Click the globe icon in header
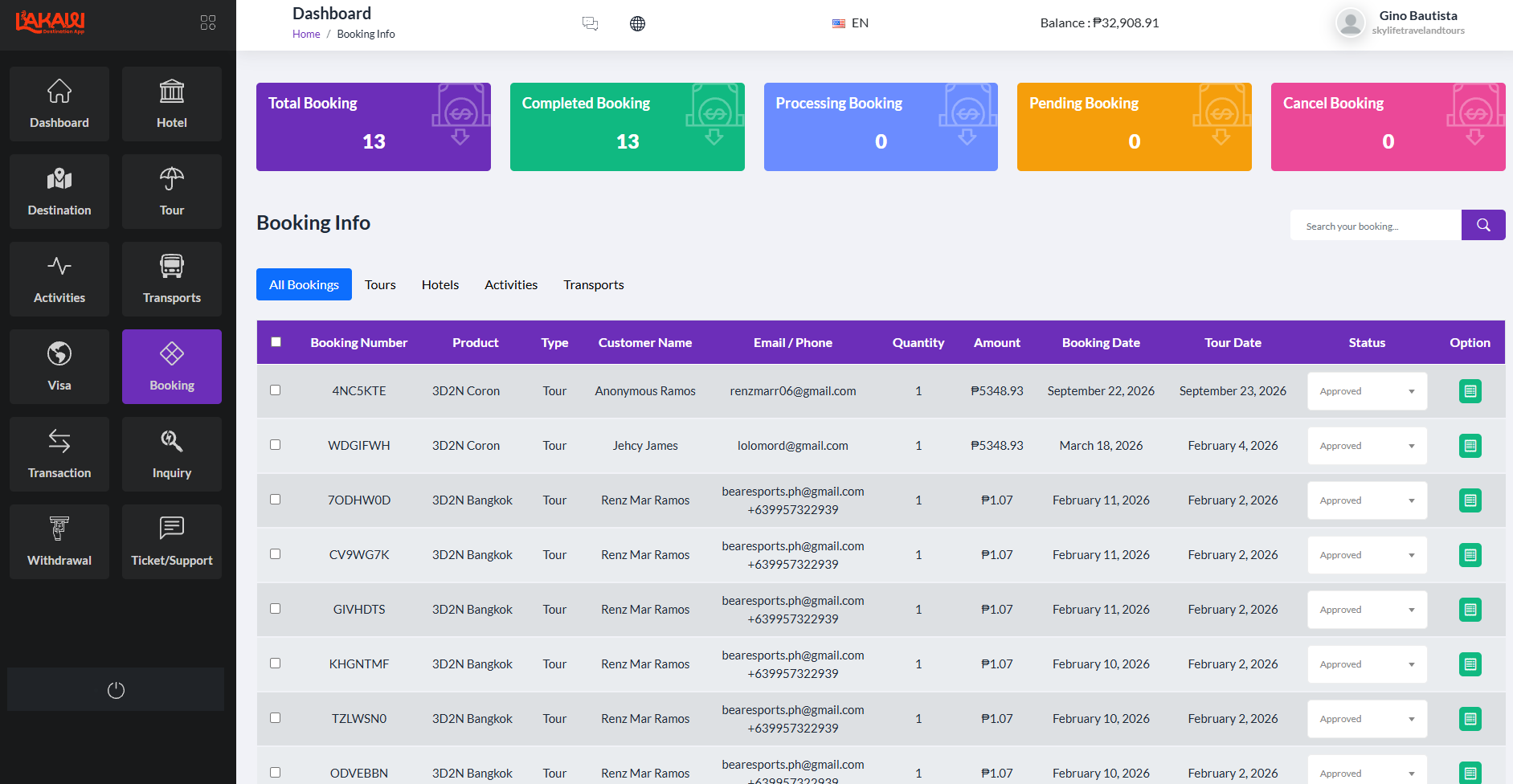 [x=637, y=23]
